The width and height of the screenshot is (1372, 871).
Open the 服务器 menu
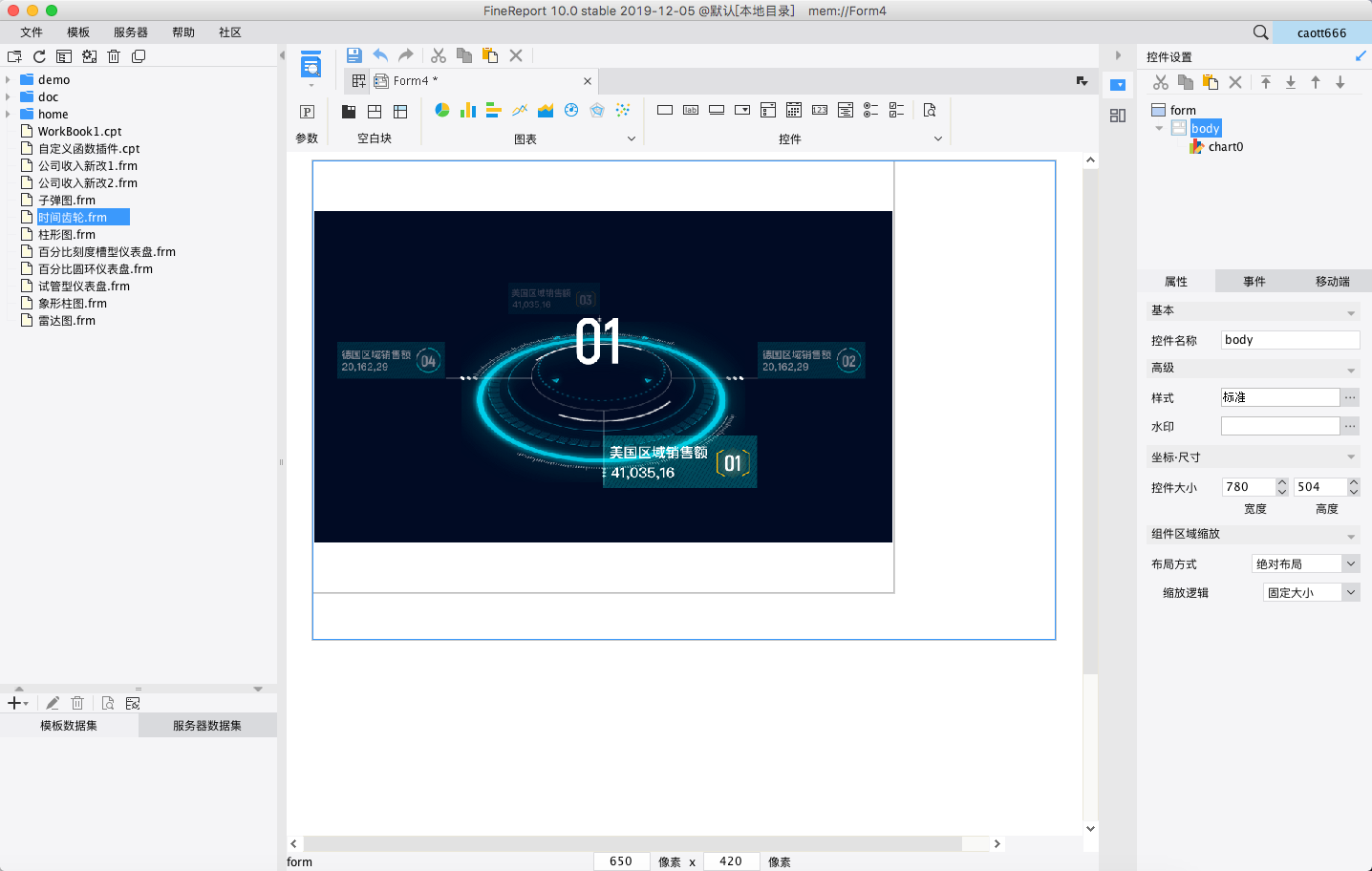point(130,32)
